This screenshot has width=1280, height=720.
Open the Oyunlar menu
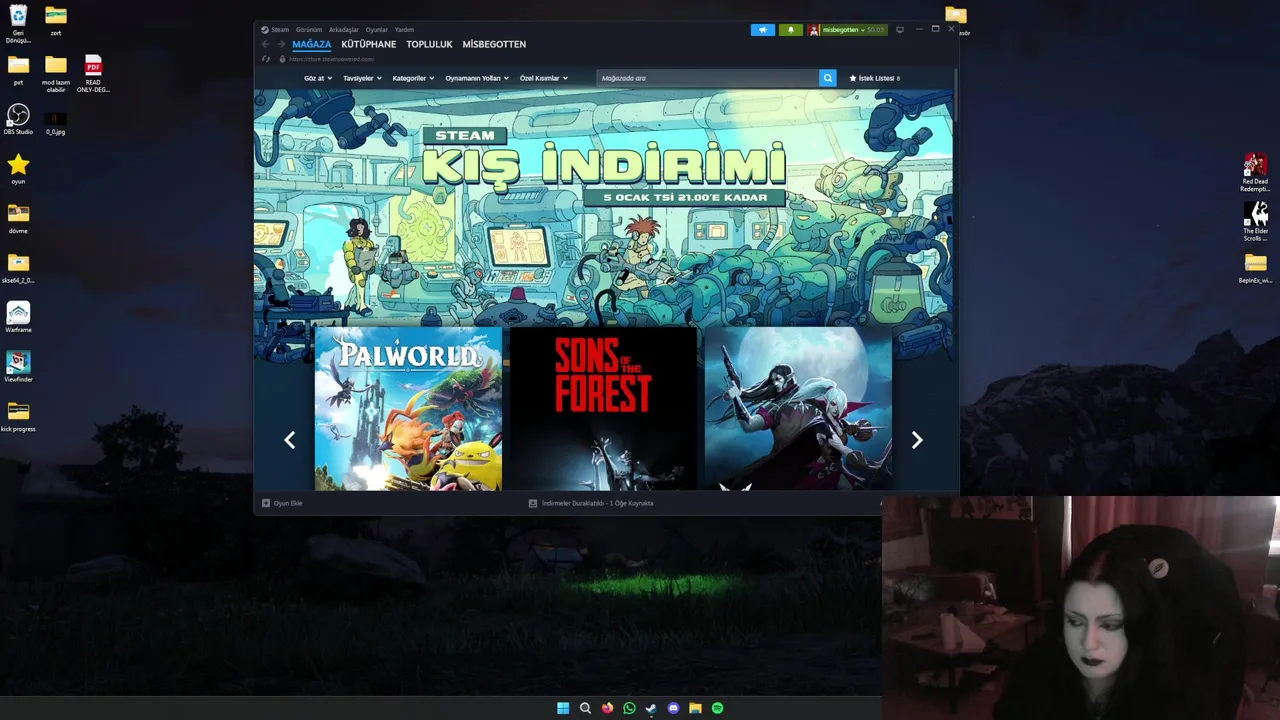coord(376,30)
